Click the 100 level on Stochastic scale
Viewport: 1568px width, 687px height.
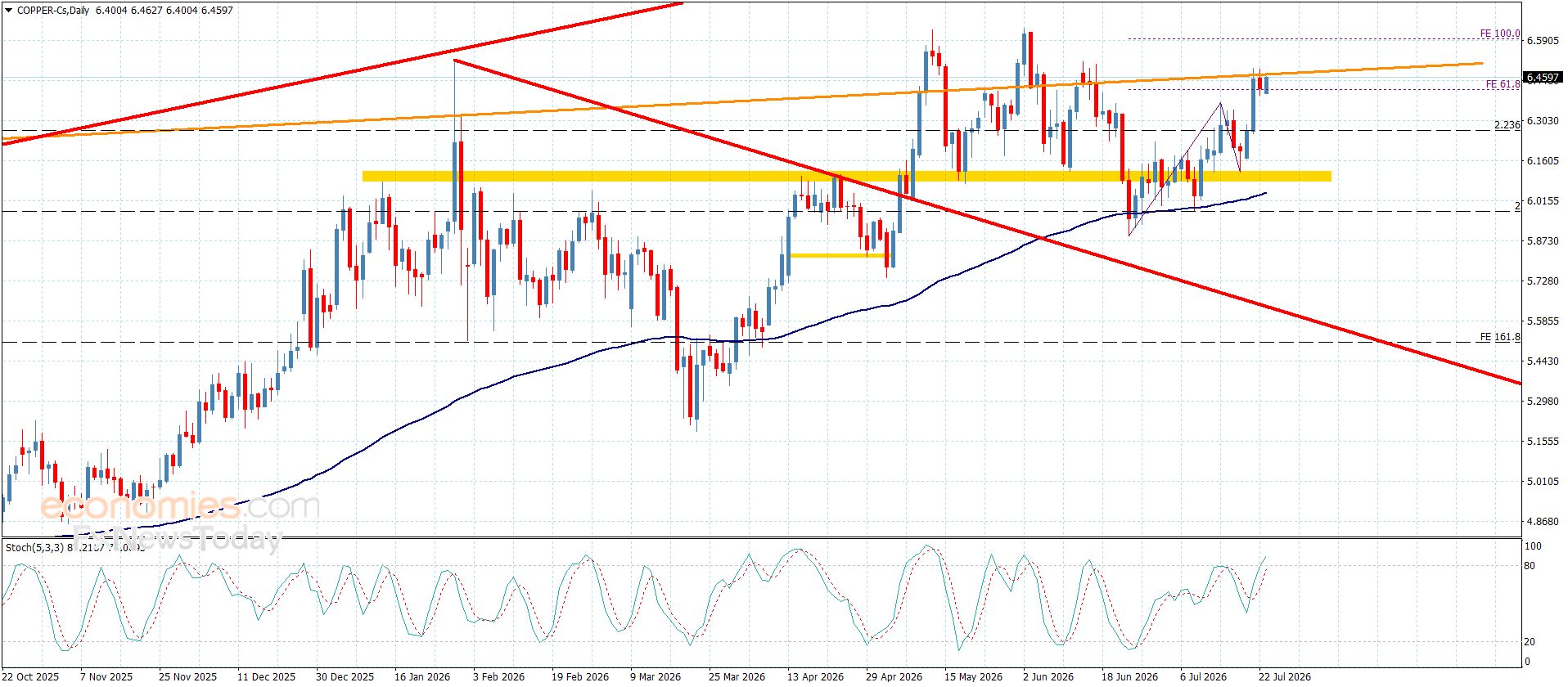1534,546
